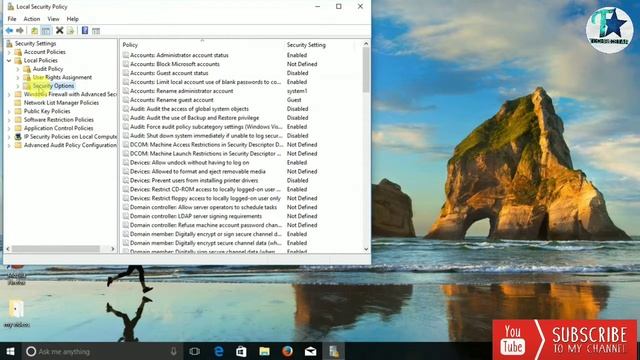Select Accounts: Block Microsoft accounts policy
This screenshot has width=640, height=360.
coord(174,64)
